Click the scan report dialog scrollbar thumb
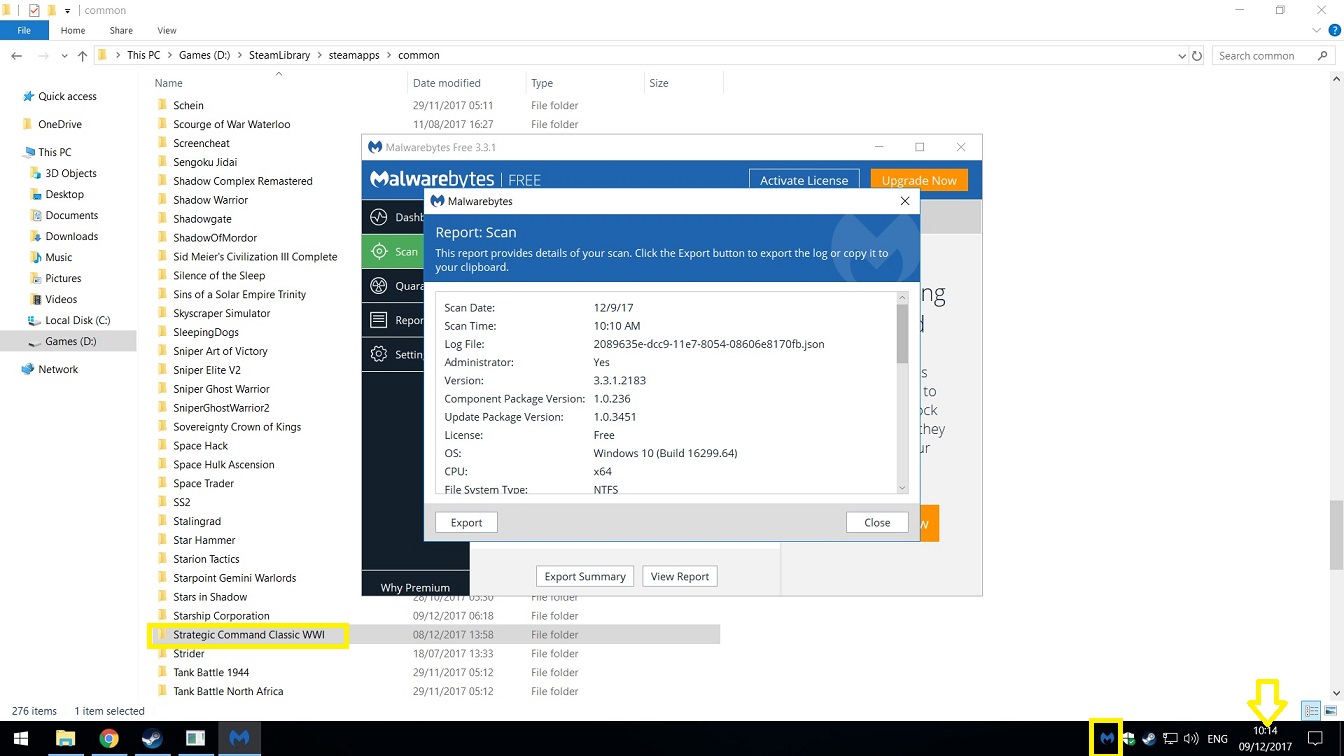1344x756 pixels. (902, 333)
